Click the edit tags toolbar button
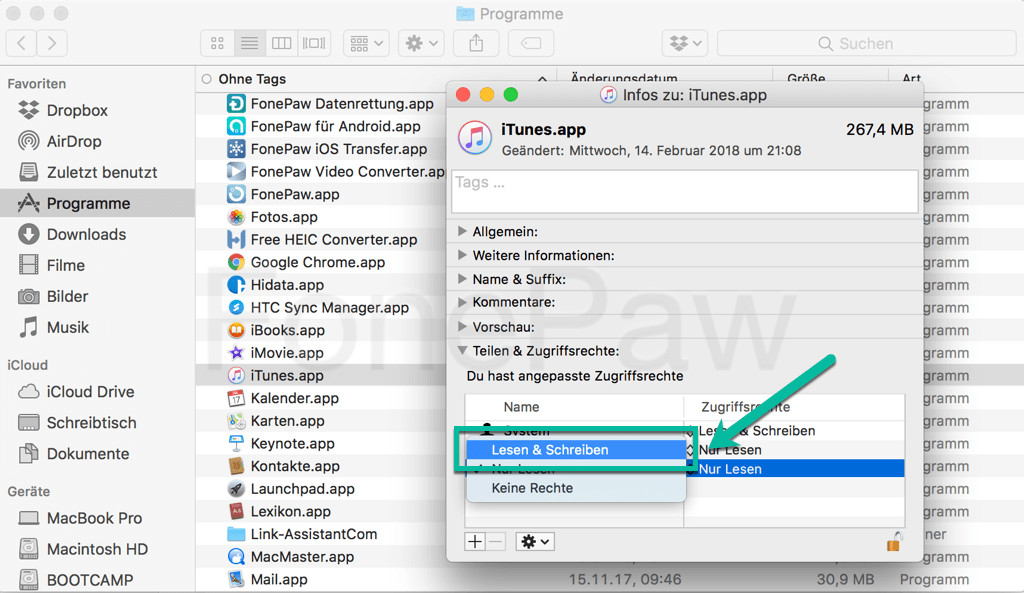 click(531, 44)
